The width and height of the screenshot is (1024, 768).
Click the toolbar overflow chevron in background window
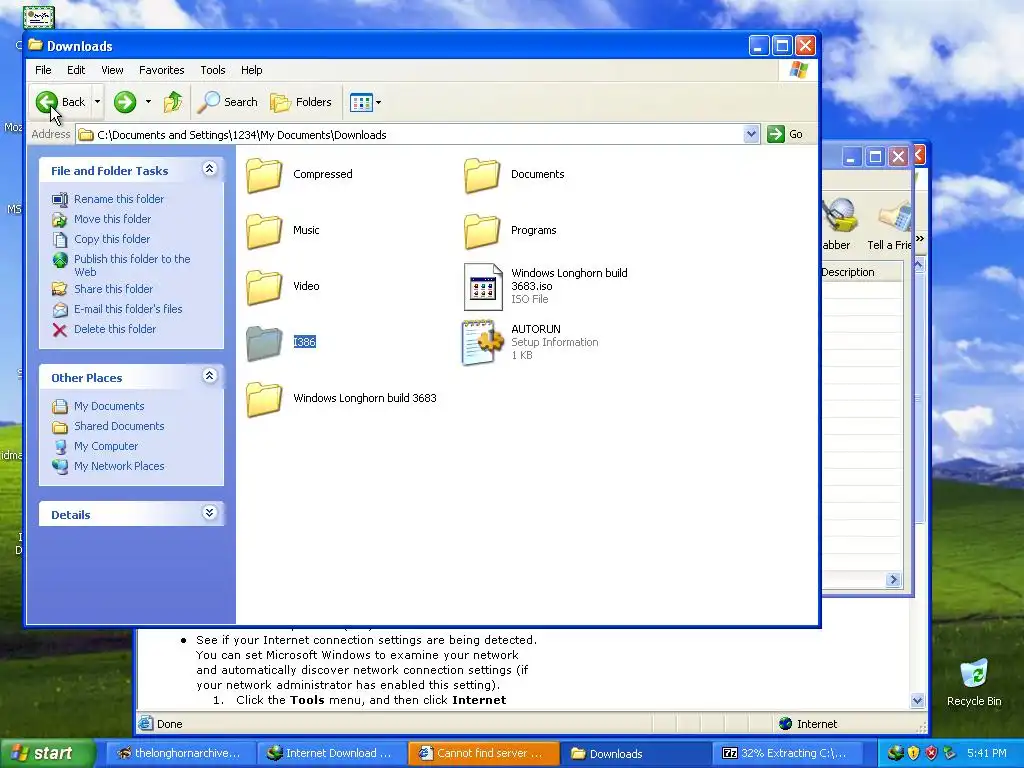click(x=920, y=238)
